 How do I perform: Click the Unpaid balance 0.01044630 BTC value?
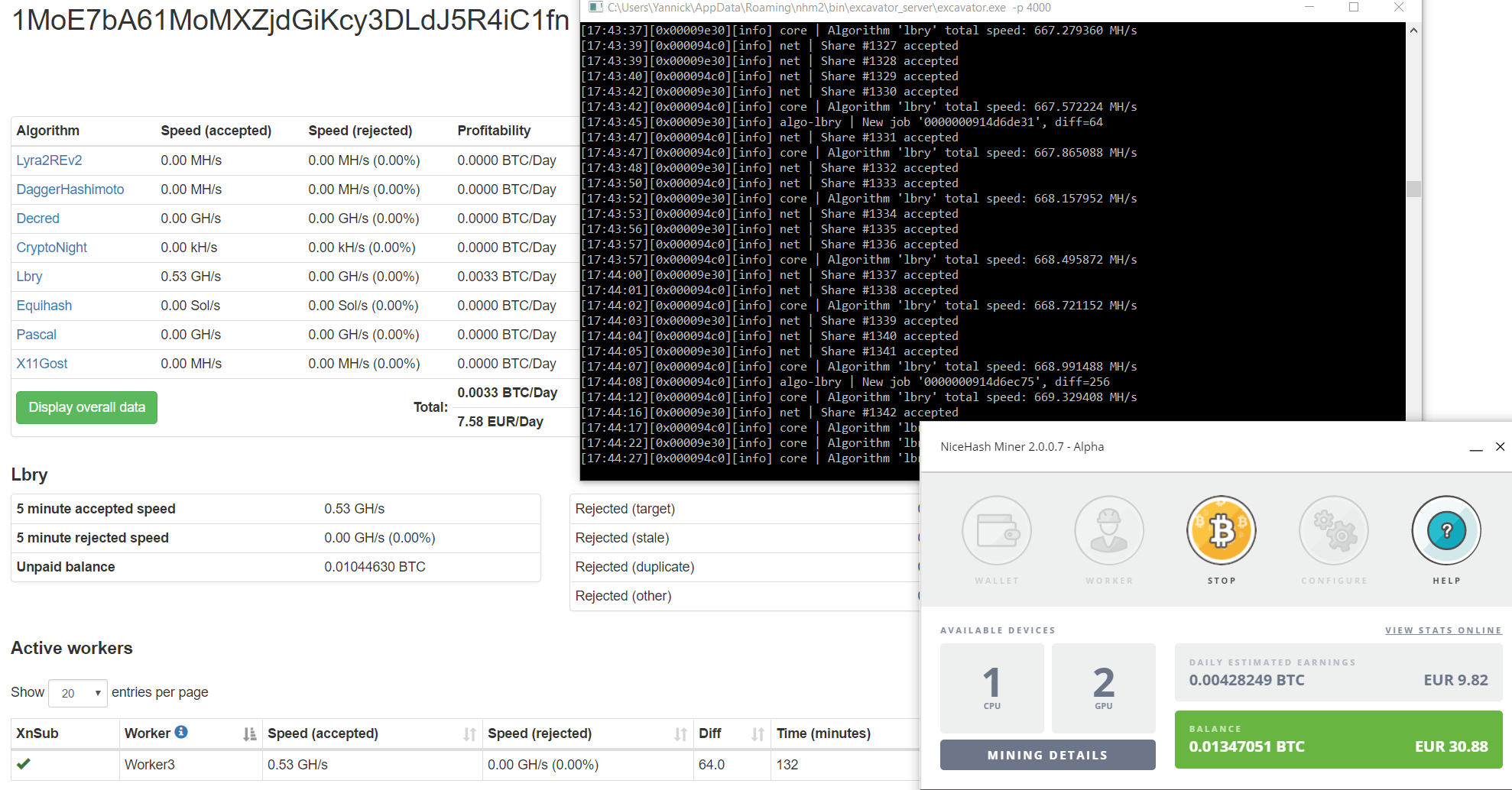375,567
